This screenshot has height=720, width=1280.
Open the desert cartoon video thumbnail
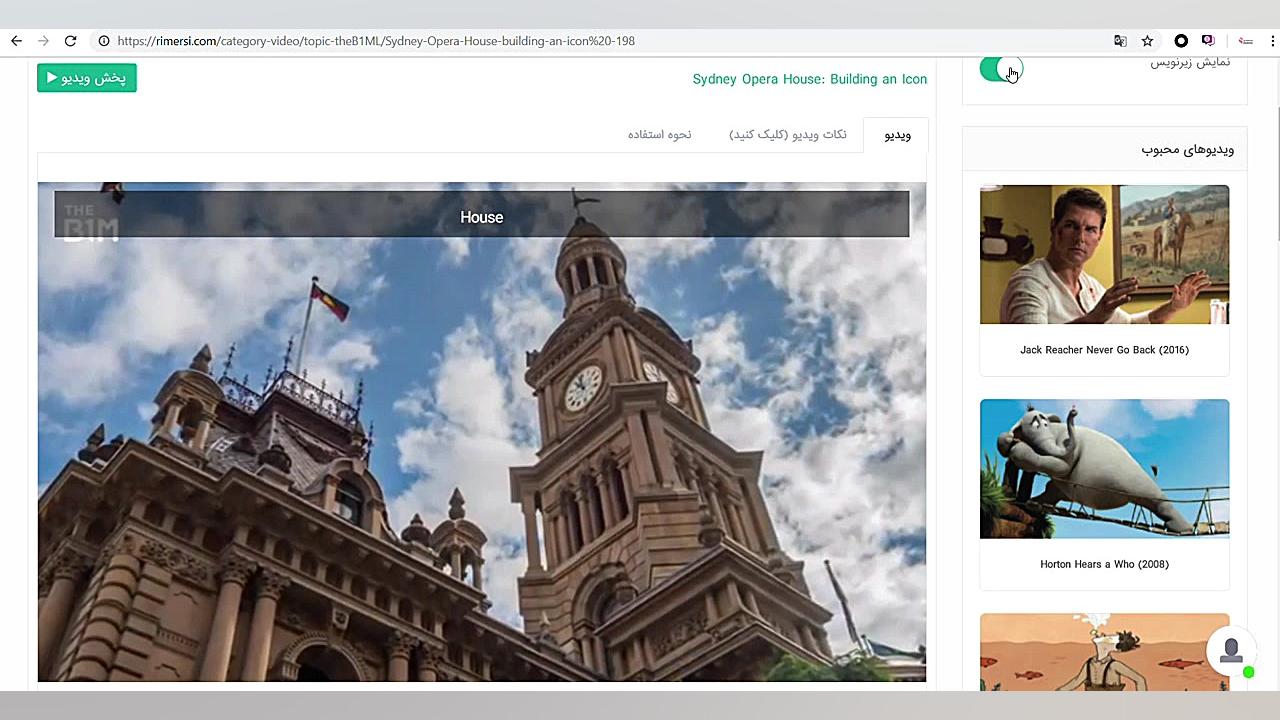pos(1104,652)
